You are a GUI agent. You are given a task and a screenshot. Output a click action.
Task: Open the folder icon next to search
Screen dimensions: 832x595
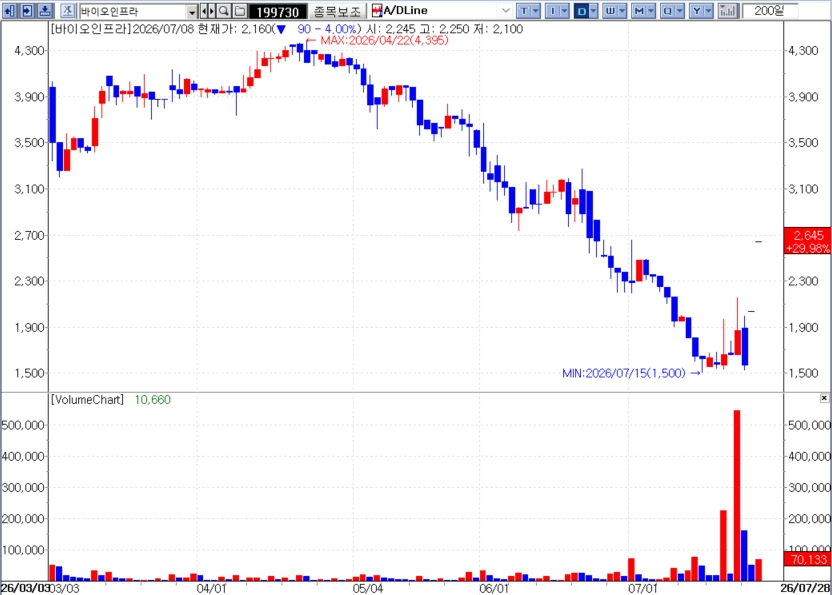pos(240,11)
